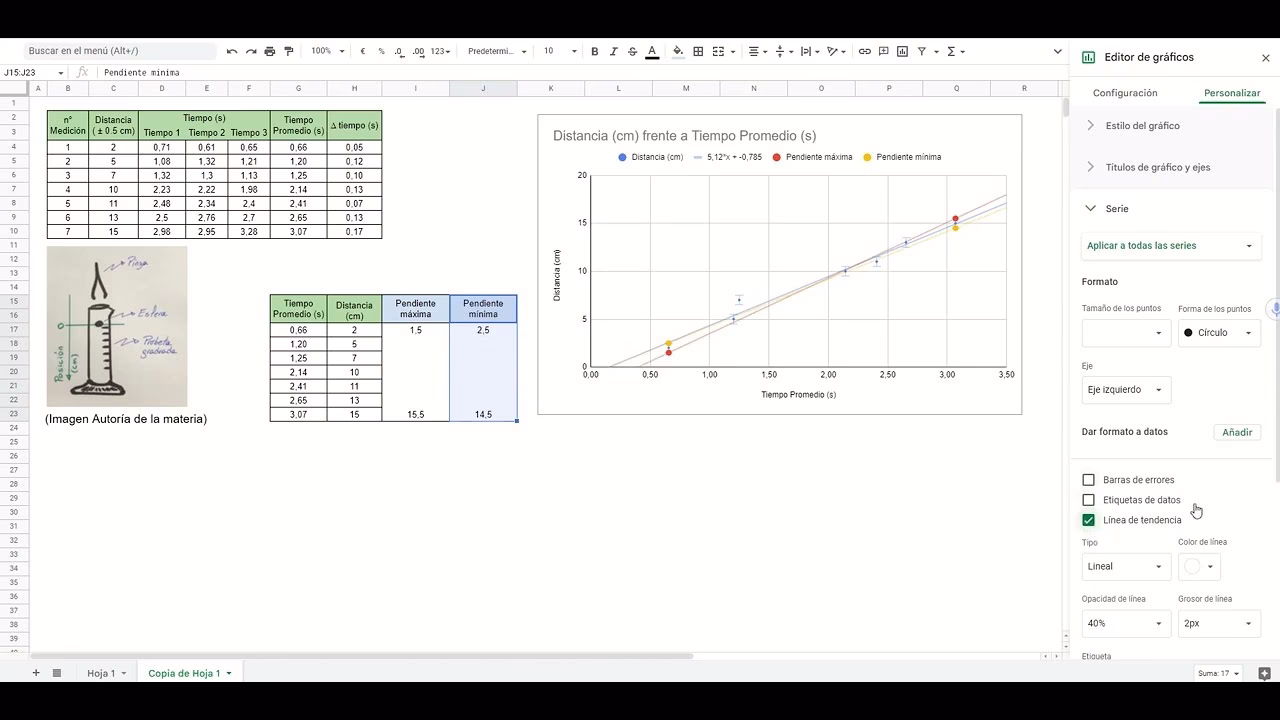
Task: Insert a link using the toolbar icon
Action: pos(864,51)
